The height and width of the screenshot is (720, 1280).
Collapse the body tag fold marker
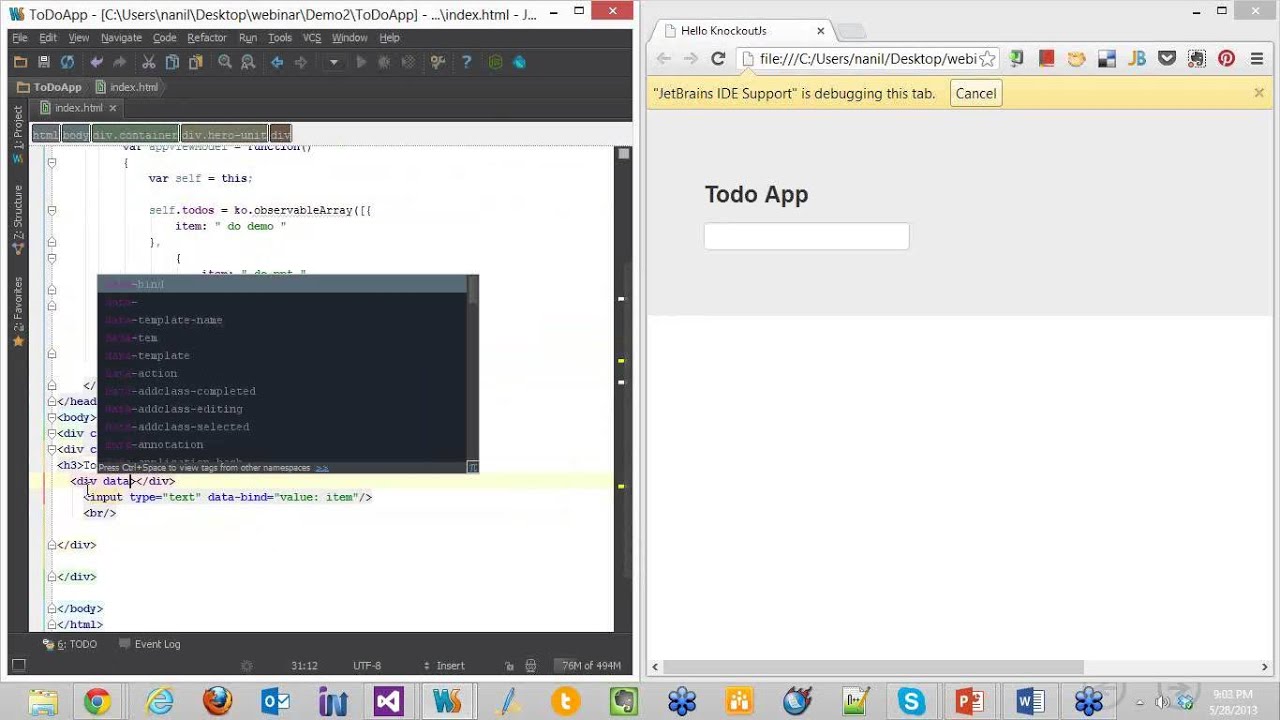[x=52, y=417]
